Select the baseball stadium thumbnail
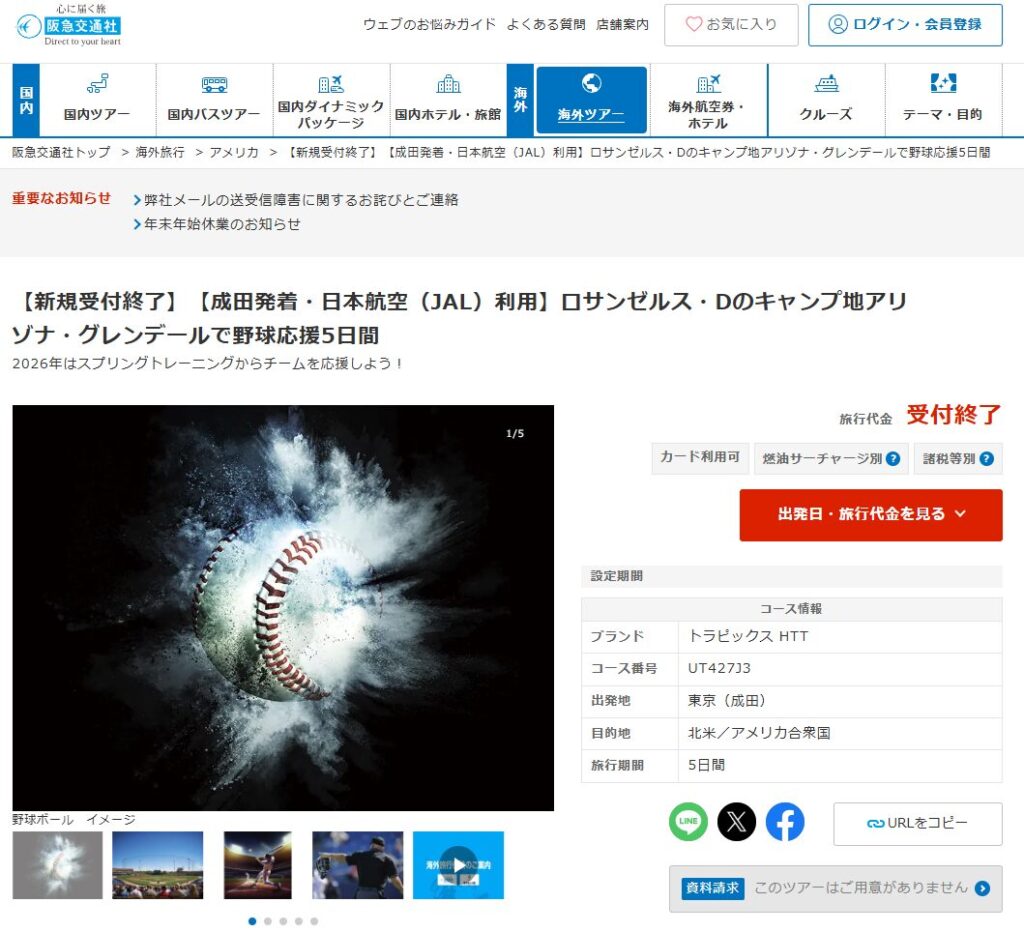The image size is (1024, 932). [157, 865]
